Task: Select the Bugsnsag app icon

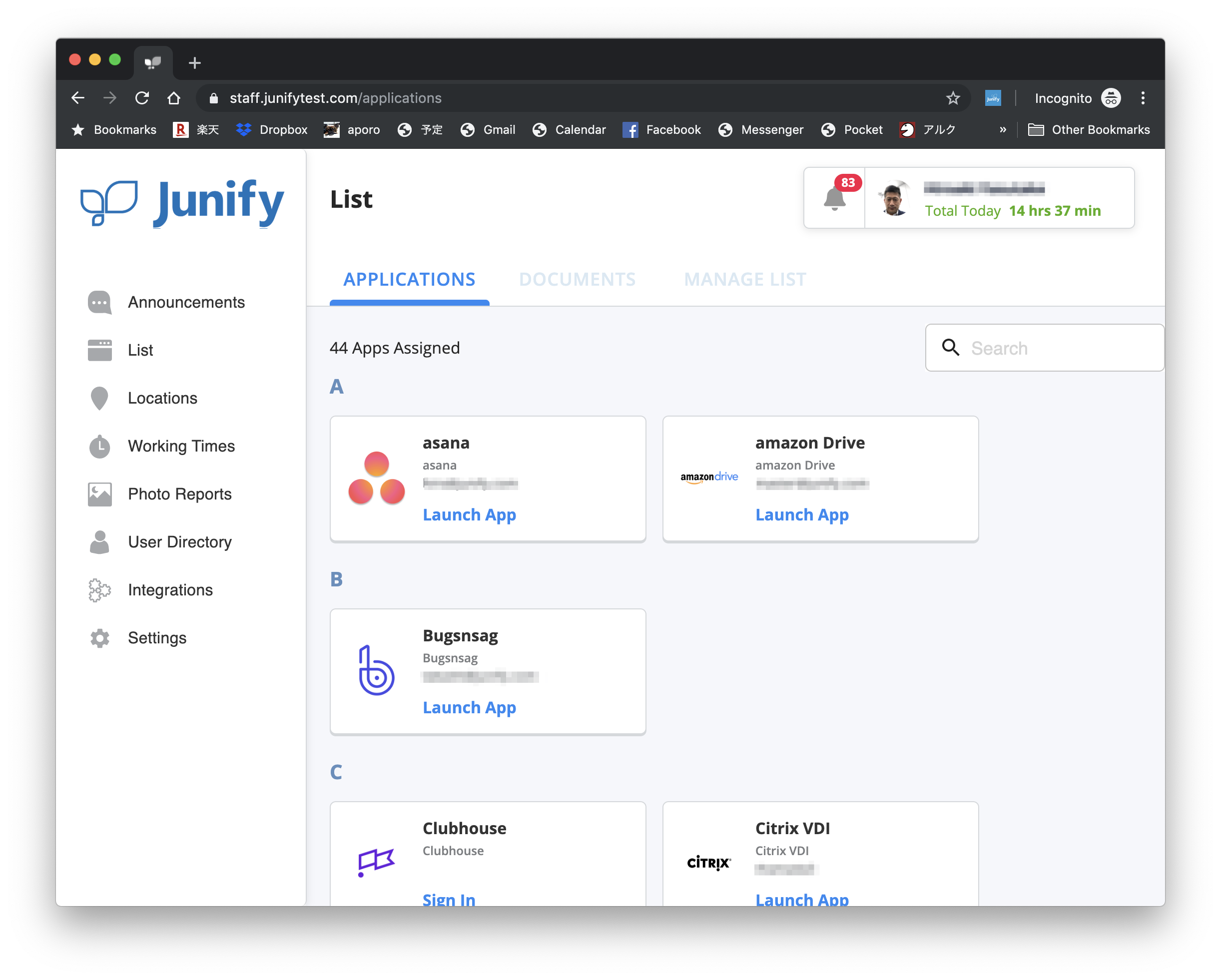Action: [376, 671]
